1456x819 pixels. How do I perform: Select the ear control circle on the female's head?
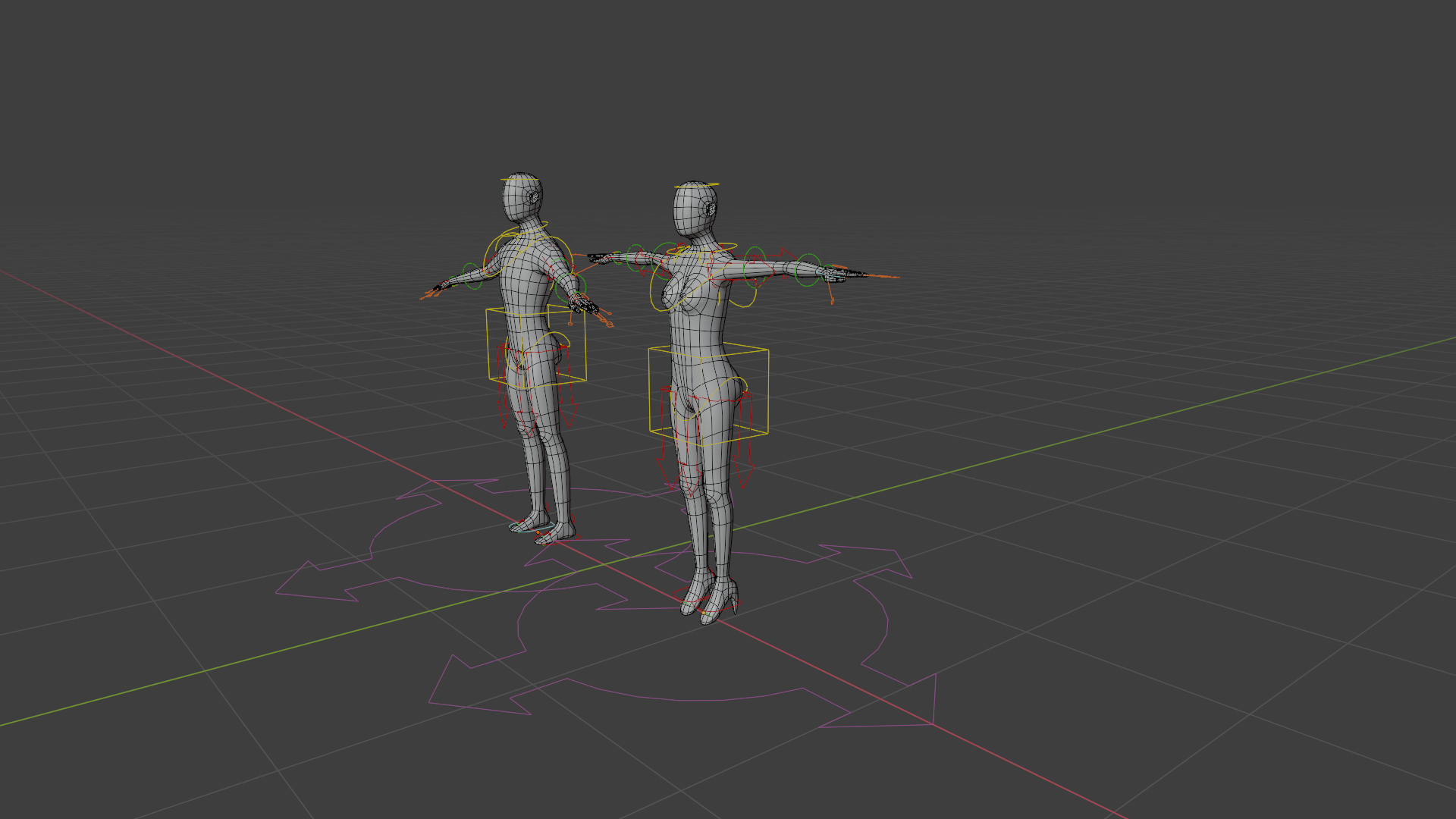tap(708, 207)
